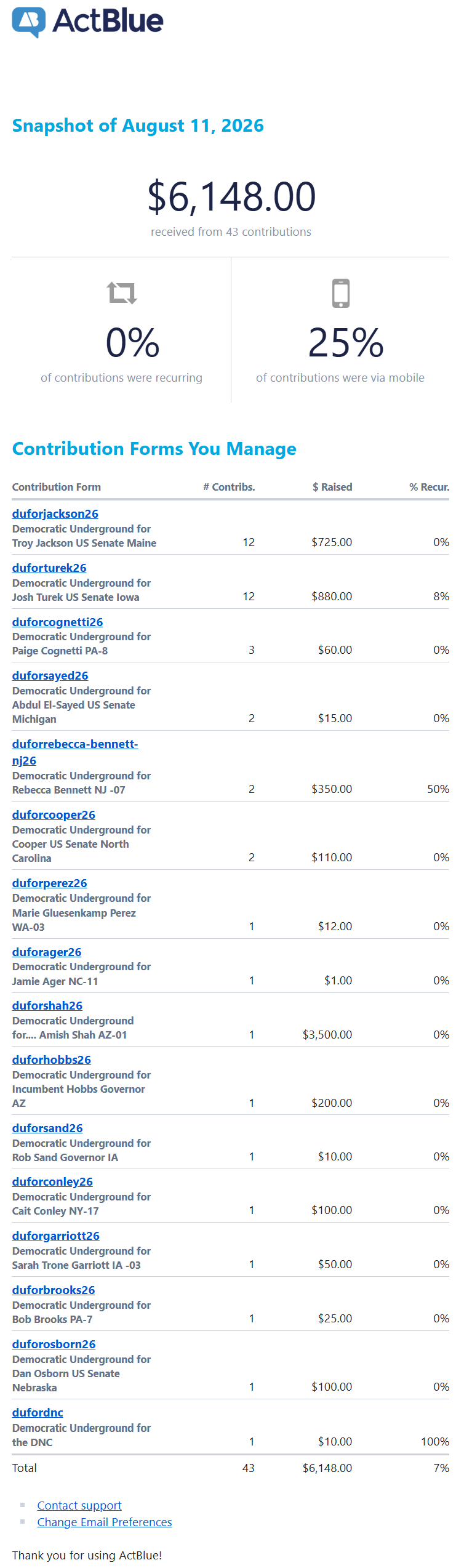Screen dimensions: 456x1568
Task: Open the duforgarriott26 form link
Action: 56,1236
